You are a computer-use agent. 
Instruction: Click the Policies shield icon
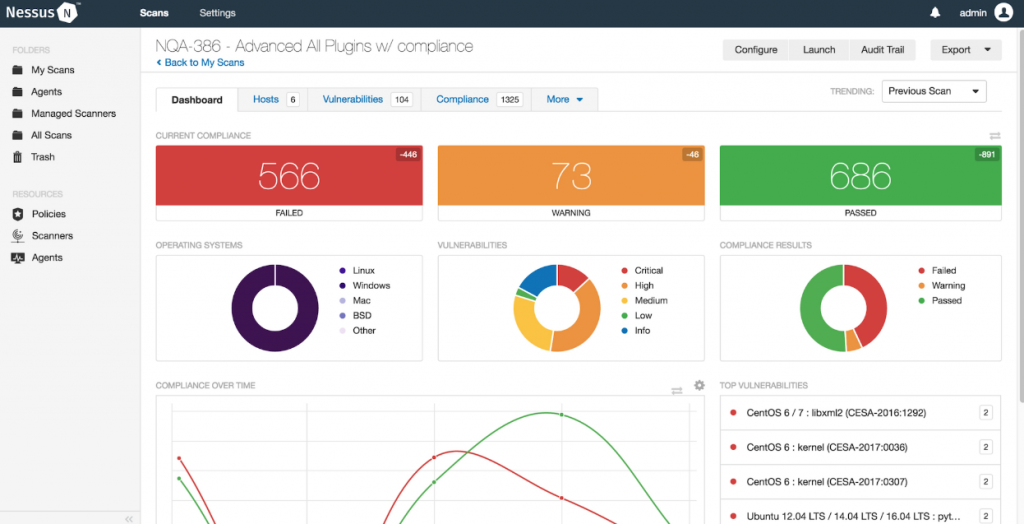pyautogui.click(x=18, y=214)
